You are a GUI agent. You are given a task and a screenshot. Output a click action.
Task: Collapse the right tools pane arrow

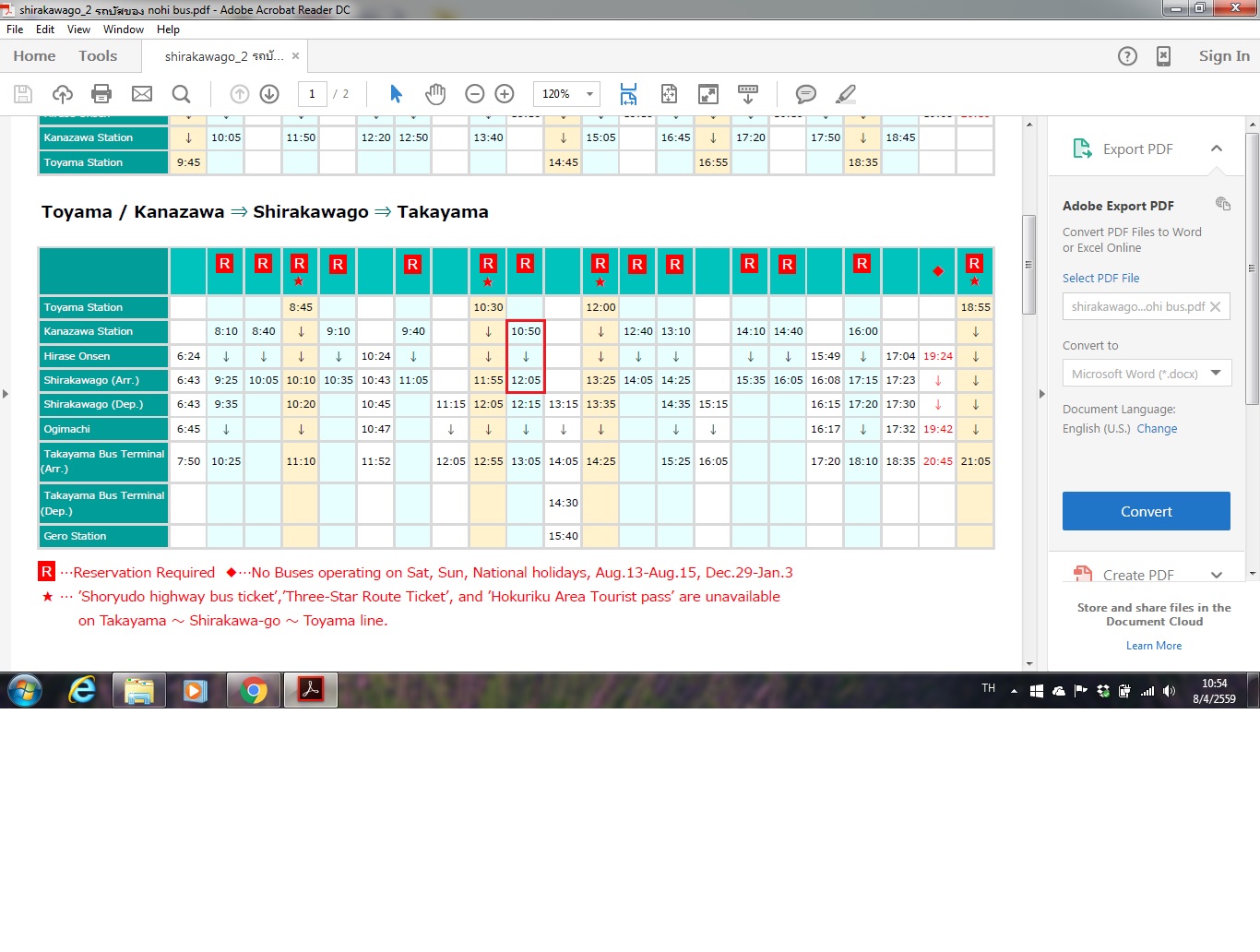1041,394
